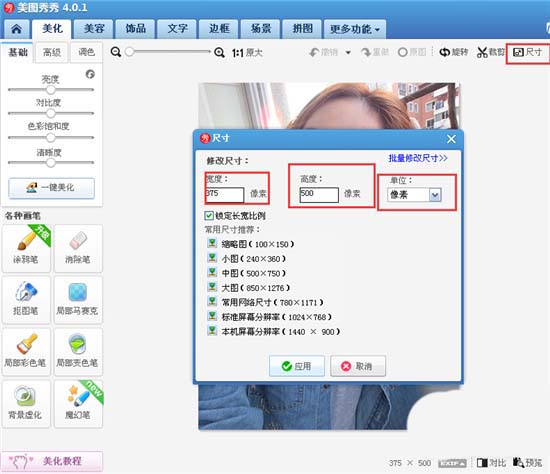The height and width of the screenshot is (474, 550).
Task: Choose the 常用网络尺寸 (780×1171) preset
Action: click(x=265, y=302)
